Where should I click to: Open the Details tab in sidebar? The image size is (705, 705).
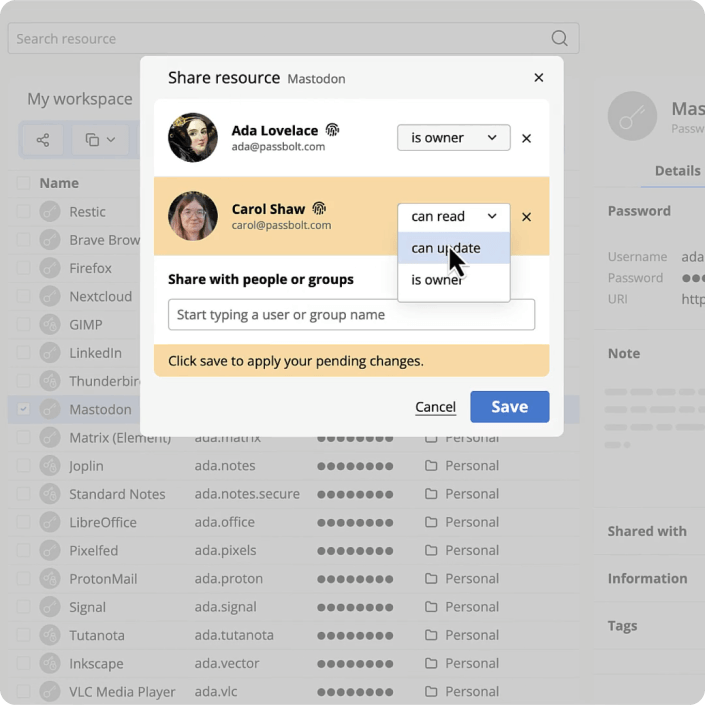click(x=677, y=171)
